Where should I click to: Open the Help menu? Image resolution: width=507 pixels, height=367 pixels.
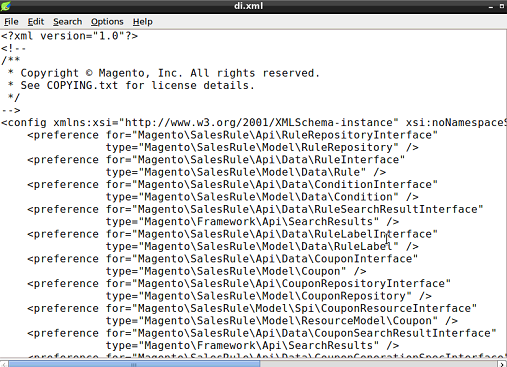pyautogui.click(x=143, y=22)
